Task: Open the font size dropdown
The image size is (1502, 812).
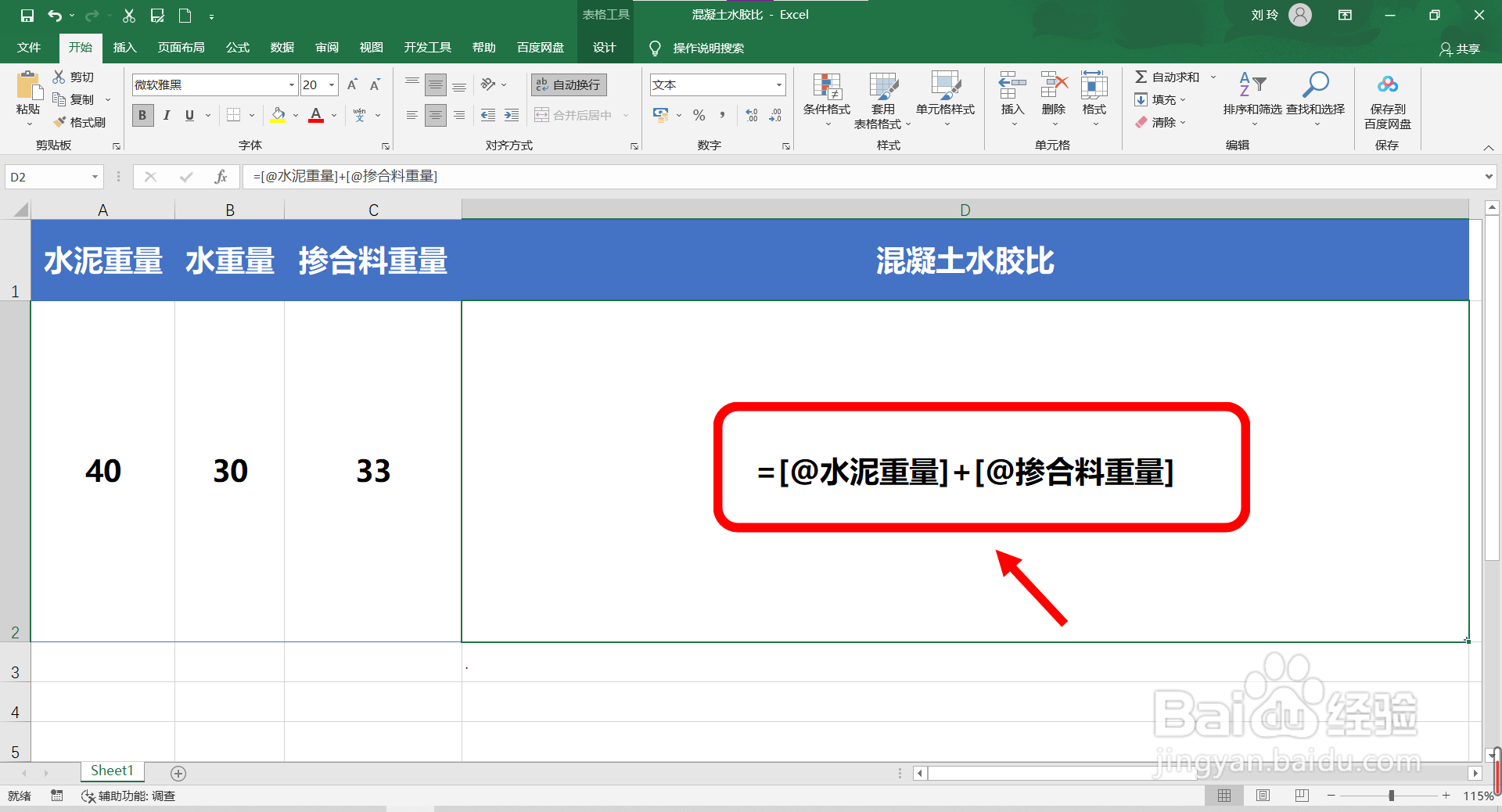Action: (330, 84)
